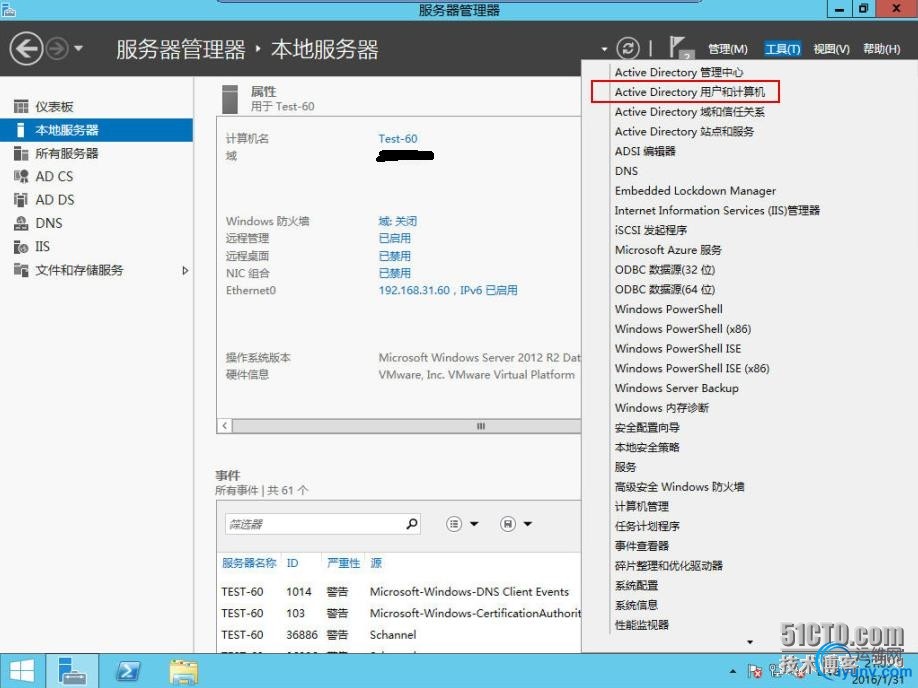
Task: Click the events 筛选器 filter field
Action: [314, 524]
